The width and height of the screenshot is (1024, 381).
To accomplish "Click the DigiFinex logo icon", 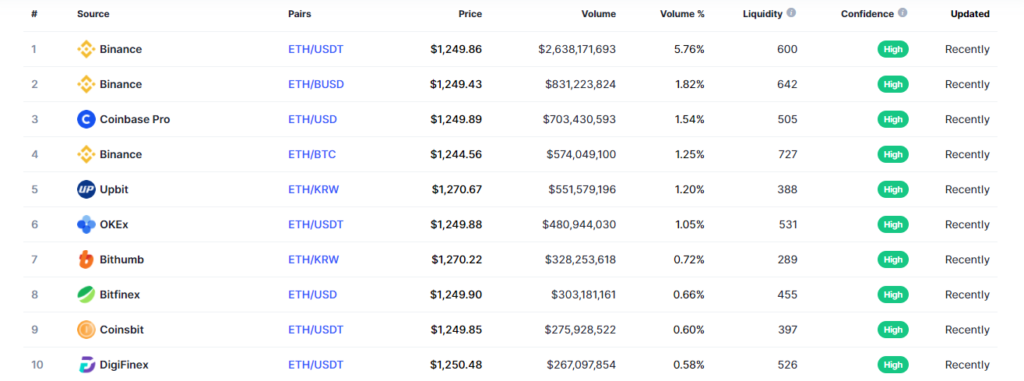I will 86,365.
